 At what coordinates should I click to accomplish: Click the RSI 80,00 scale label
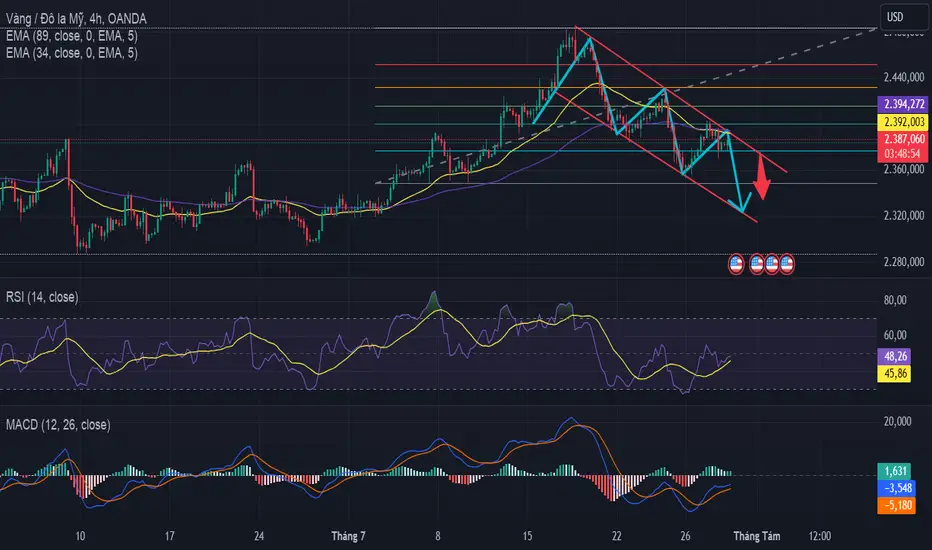[x=895, y=300]
